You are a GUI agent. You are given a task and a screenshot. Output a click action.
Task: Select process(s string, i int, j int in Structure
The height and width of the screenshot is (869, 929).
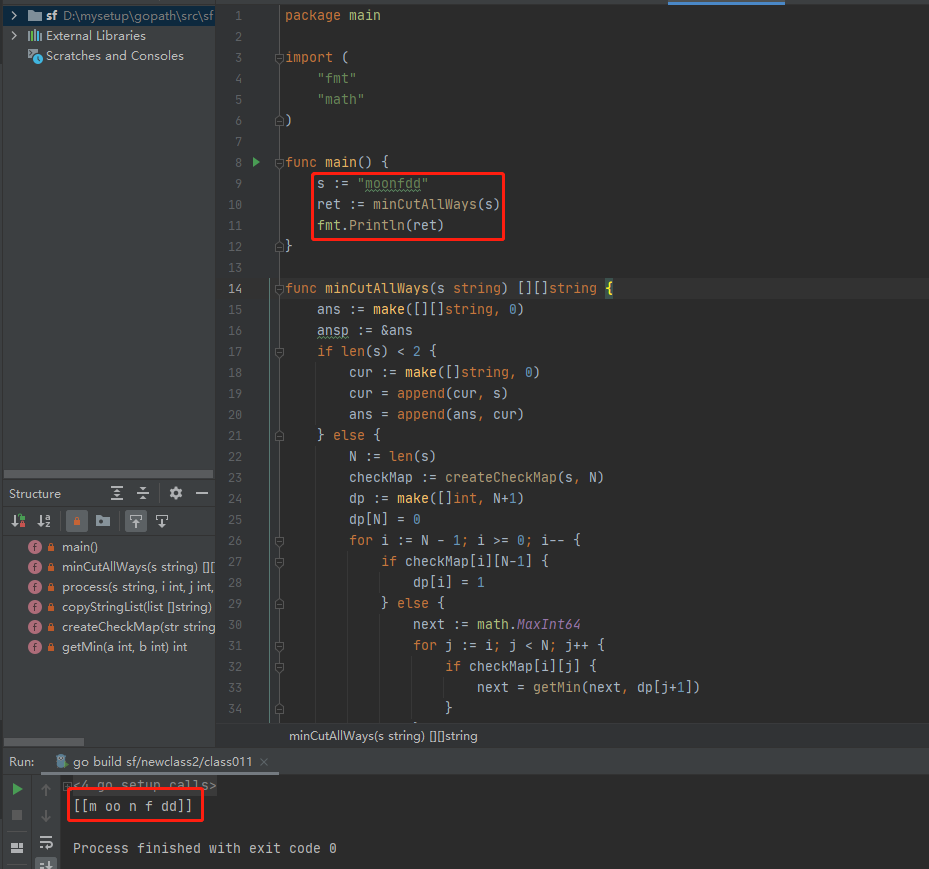138,587
